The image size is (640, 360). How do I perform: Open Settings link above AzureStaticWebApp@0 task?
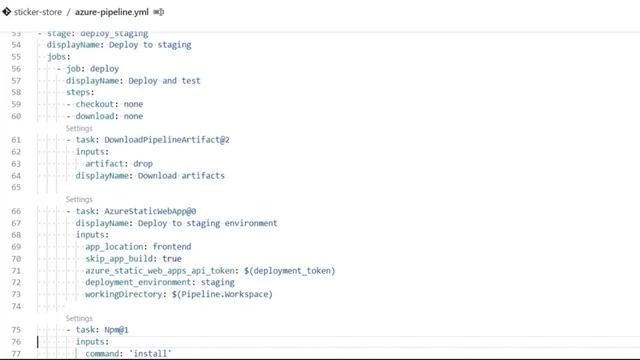pyautogui.click(x=79, y=199)
